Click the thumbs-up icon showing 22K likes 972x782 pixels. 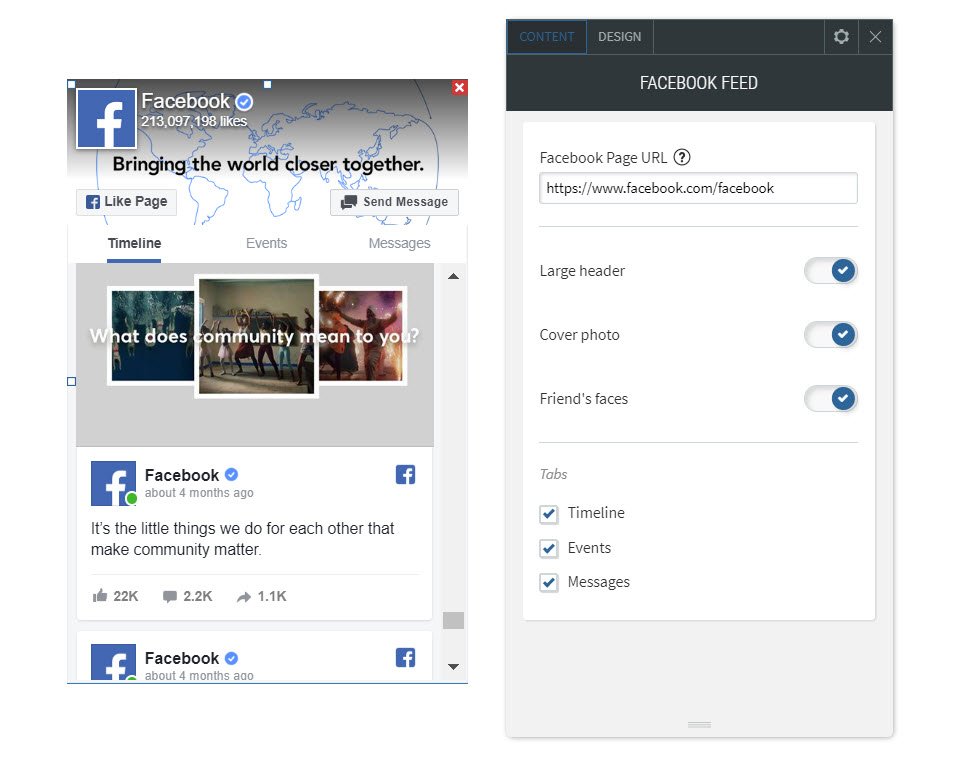point(100,596)
